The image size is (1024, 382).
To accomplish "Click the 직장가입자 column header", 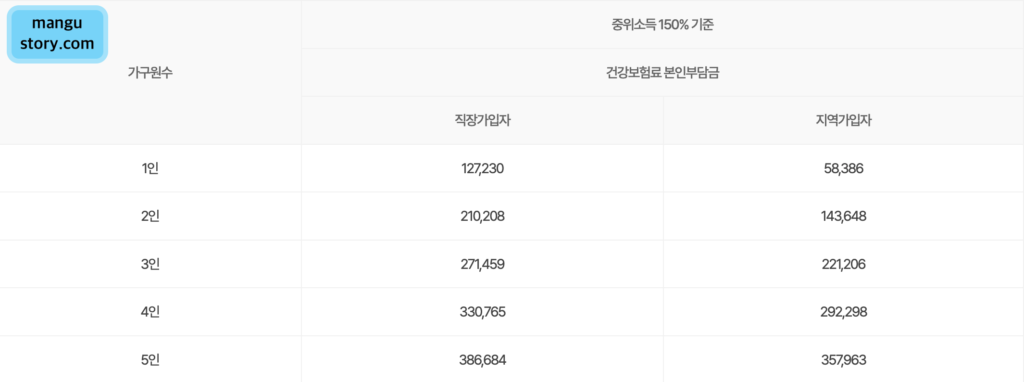I will click(482, 120).
